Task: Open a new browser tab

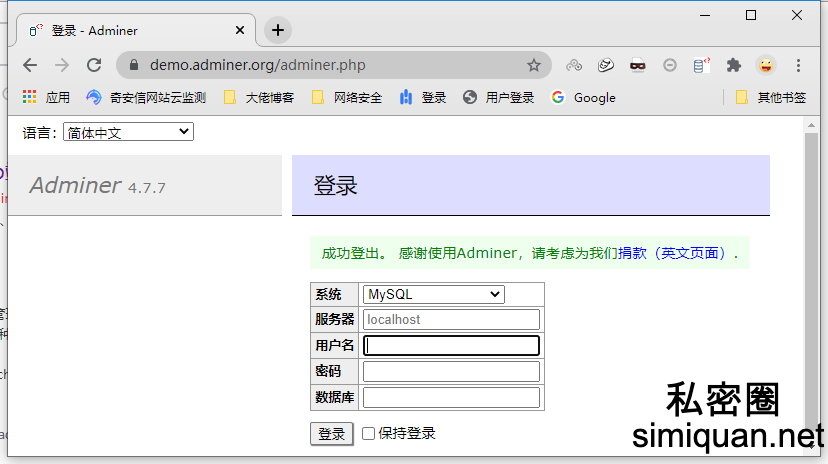Action: click(x=278, y=30)
